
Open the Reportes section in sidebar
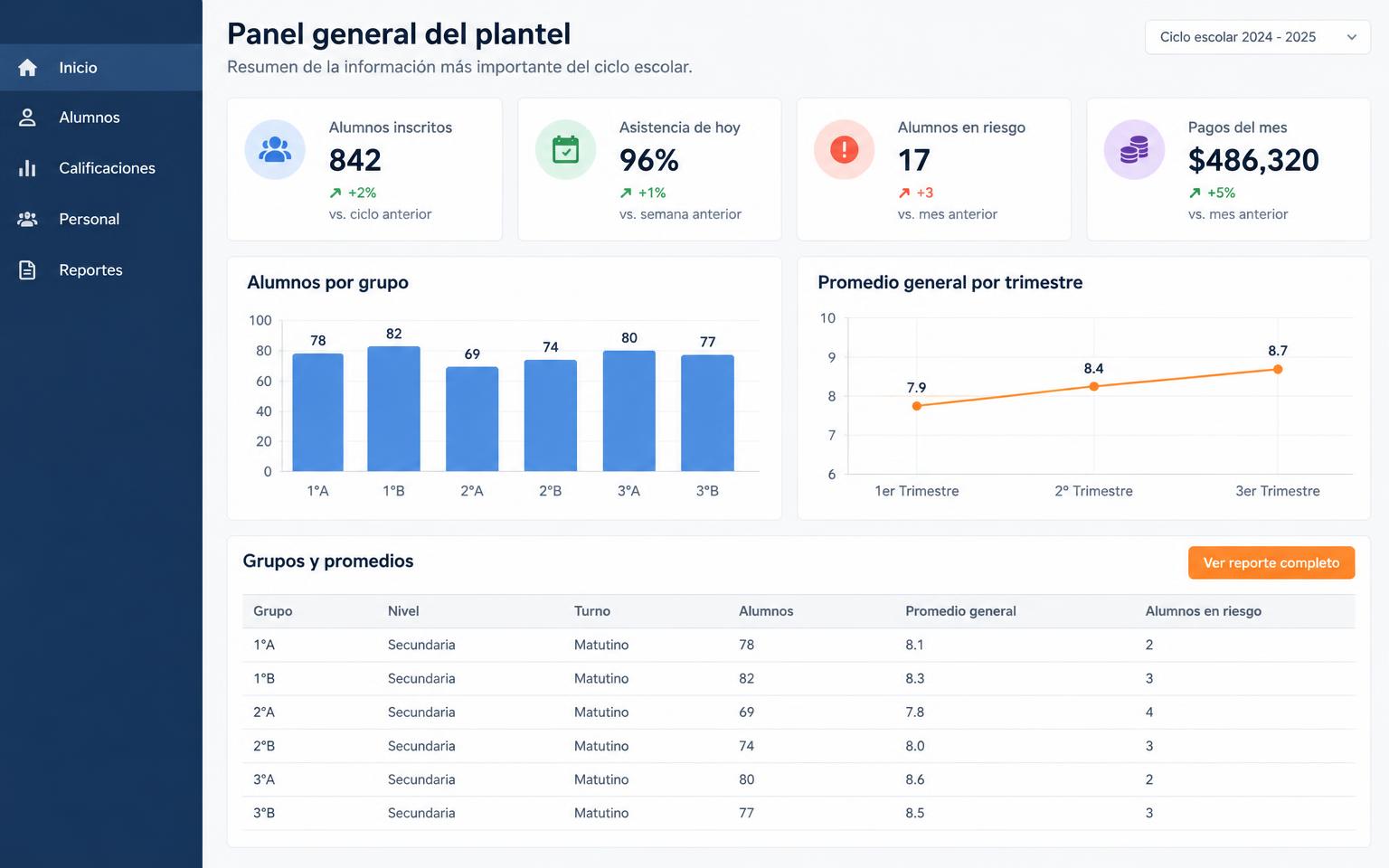[x=101, y=269]
